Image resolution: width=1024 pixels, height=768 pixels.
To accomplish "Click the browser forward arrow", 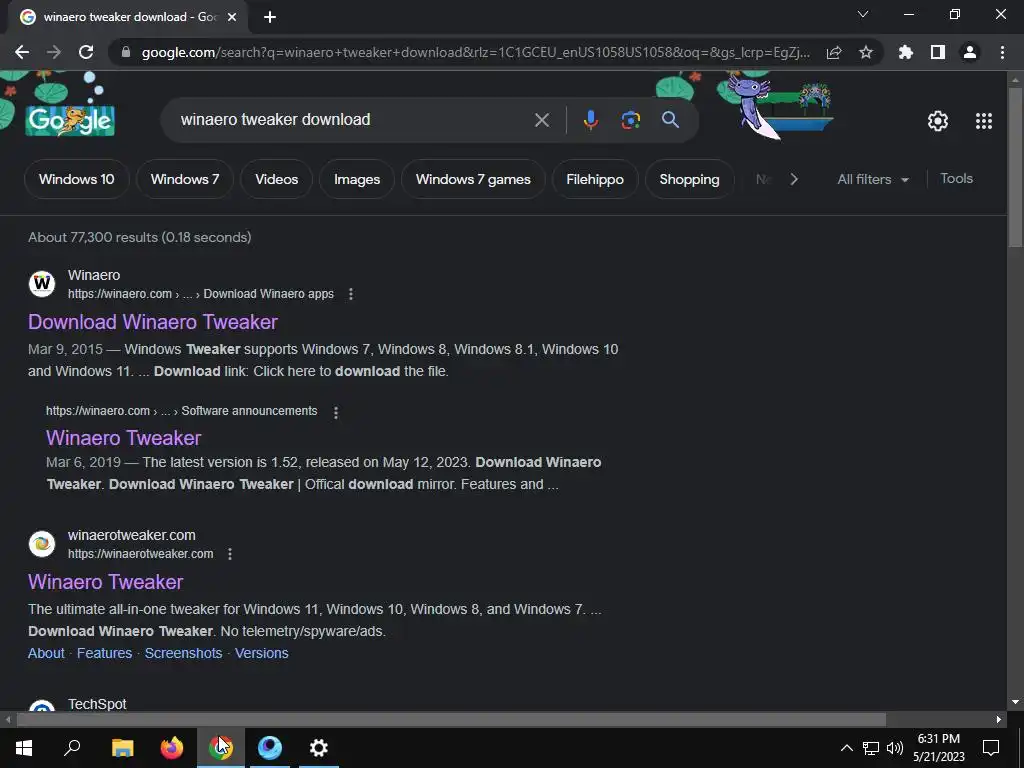I will [54, 52].
